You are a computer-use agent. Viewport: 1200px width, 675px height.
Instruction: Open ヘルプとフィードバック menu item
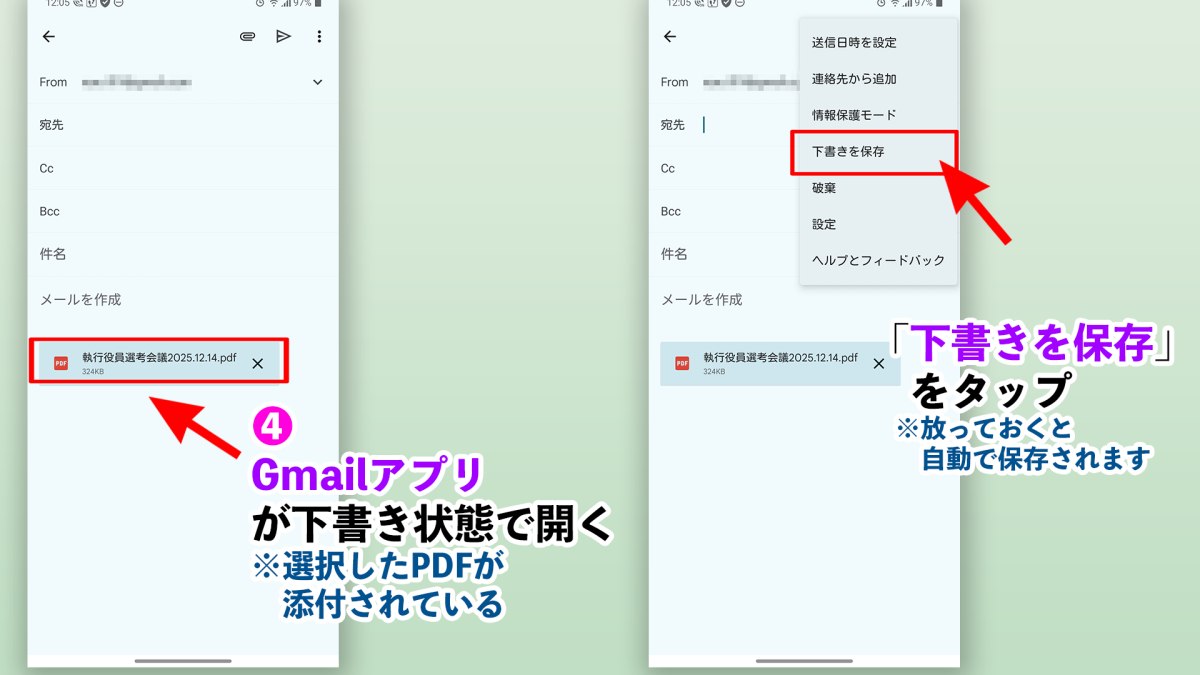coord(878,260)
